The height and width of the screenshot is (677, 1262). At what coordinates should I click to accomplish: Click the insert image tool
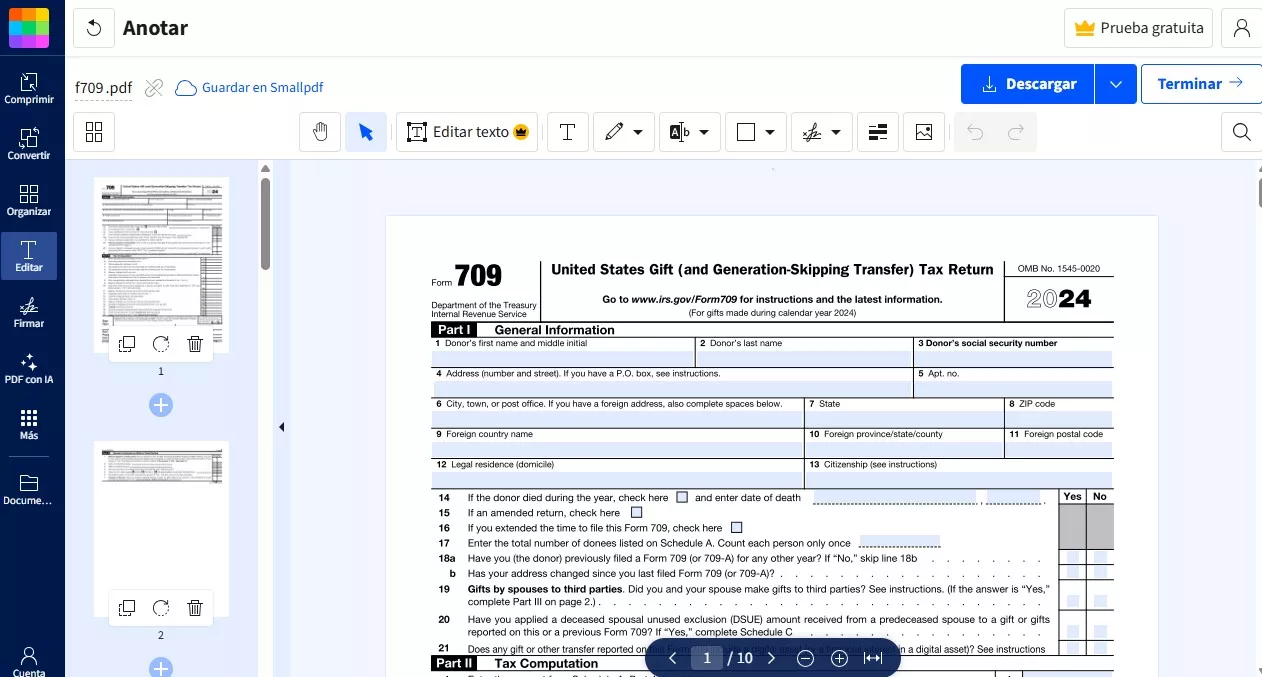[923, 132]
